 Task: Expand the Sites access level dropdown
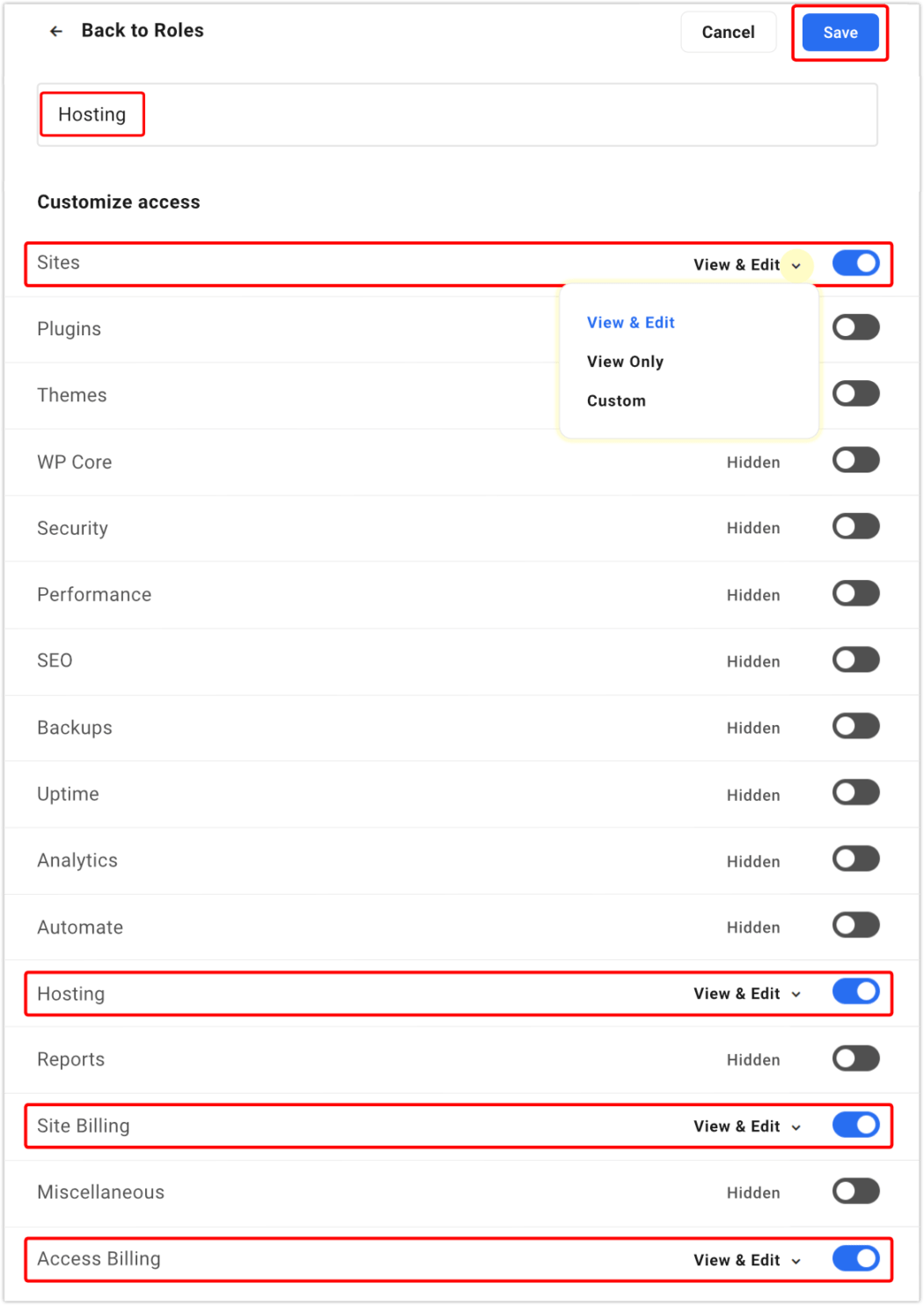pyautogui.click(x=796, y=265)
